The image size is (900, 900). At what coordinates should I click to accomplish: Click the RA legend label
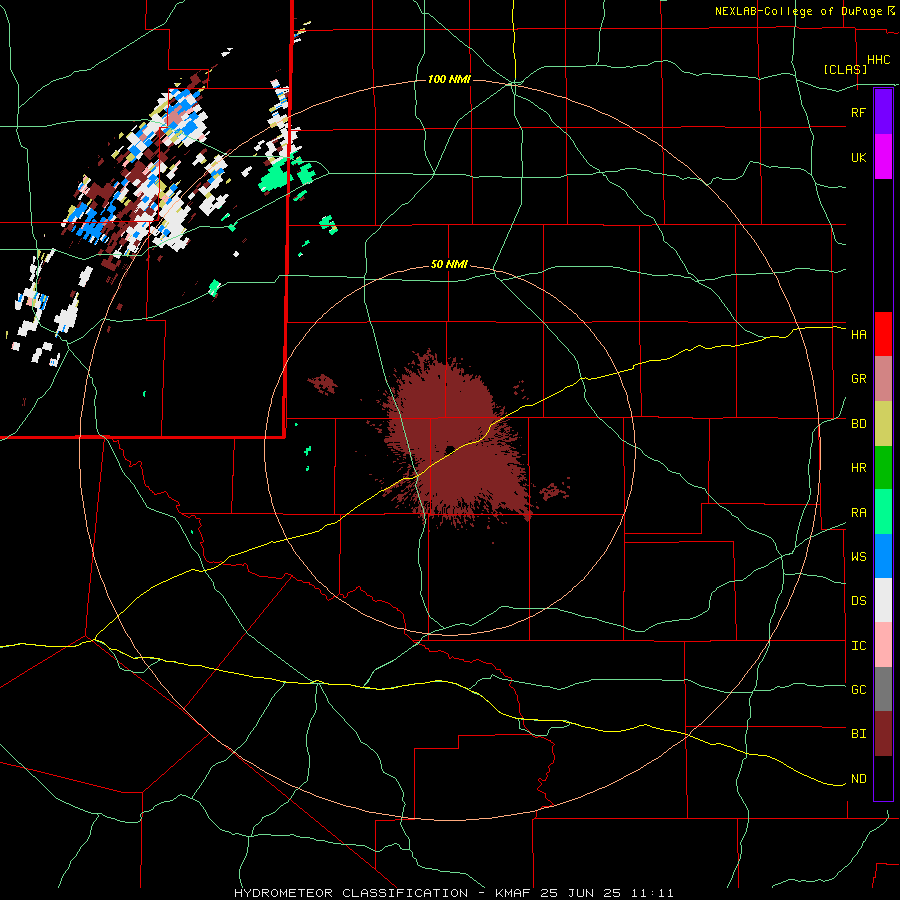click(x=858, y=513)
